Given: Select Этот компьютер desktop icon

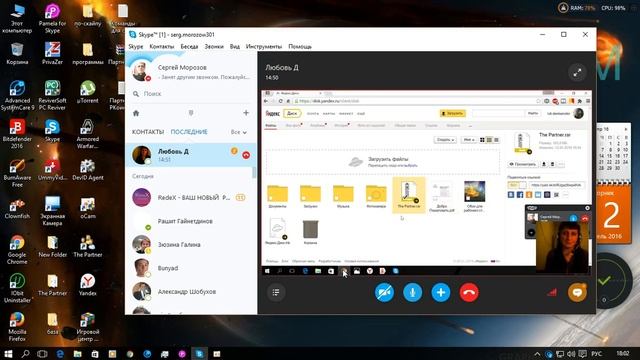Looking at the screenshot, I should click(17, 18).
